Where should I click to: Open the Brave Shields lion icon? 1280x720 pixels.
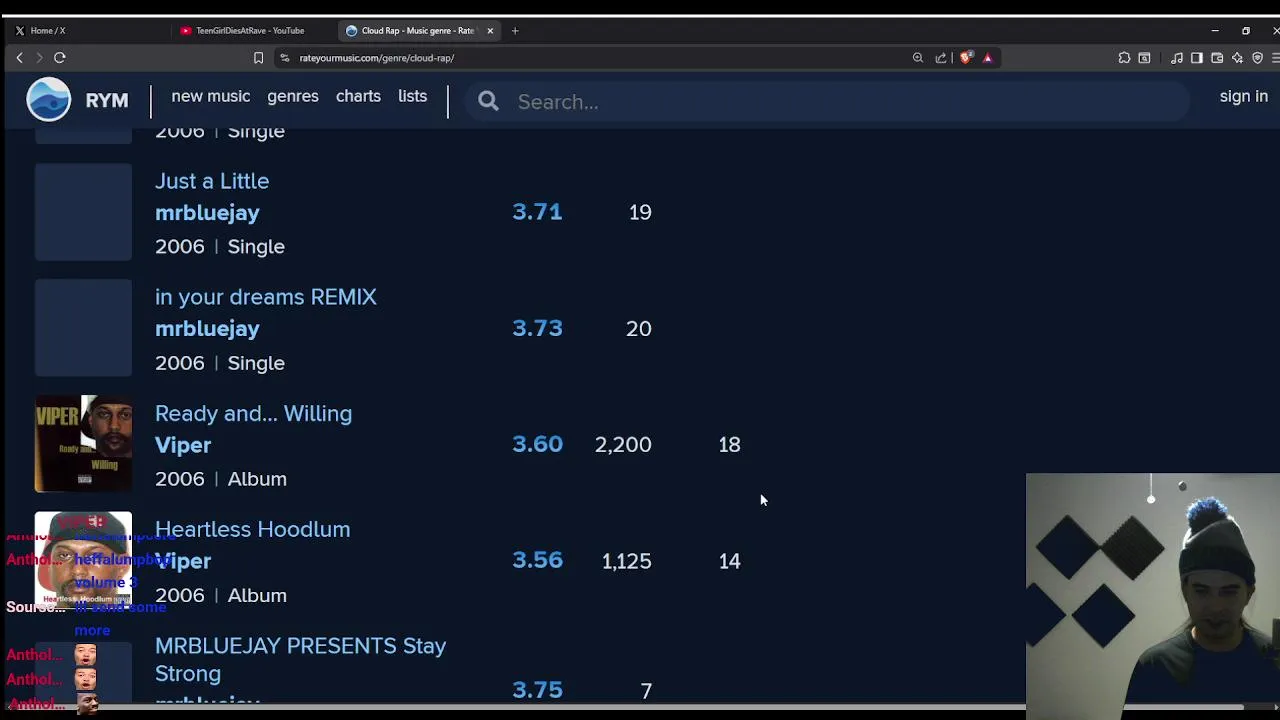click(965, 58)
